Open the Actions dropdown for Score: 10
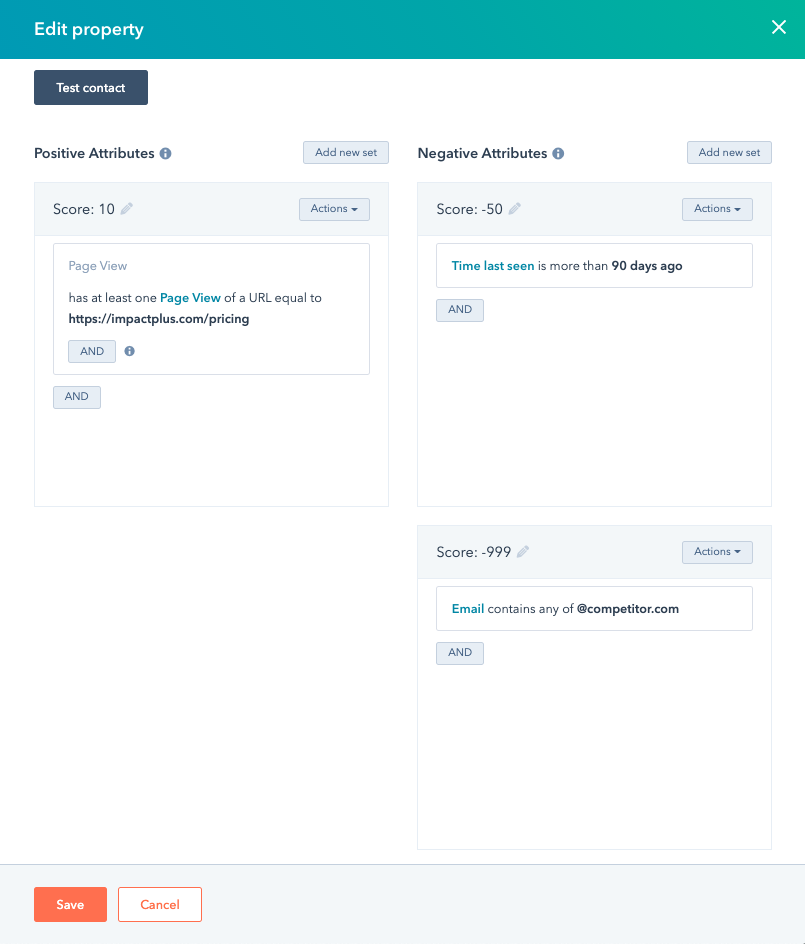Screen dimensions: 805x944 (x=334, y=209)
